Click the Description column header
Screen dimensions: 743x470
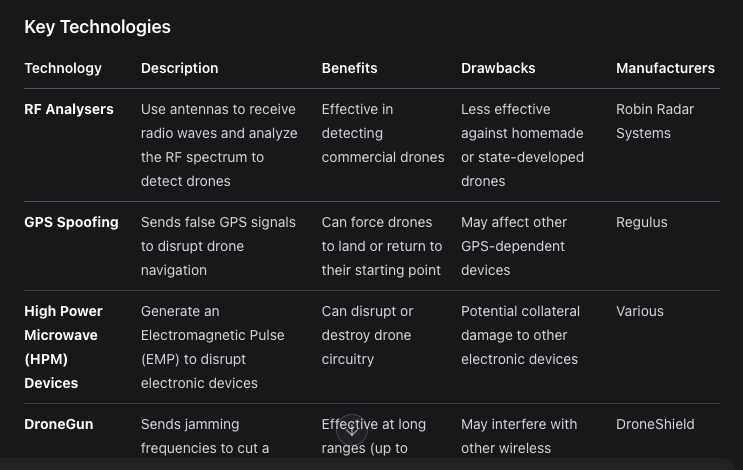tap(179, 68)
